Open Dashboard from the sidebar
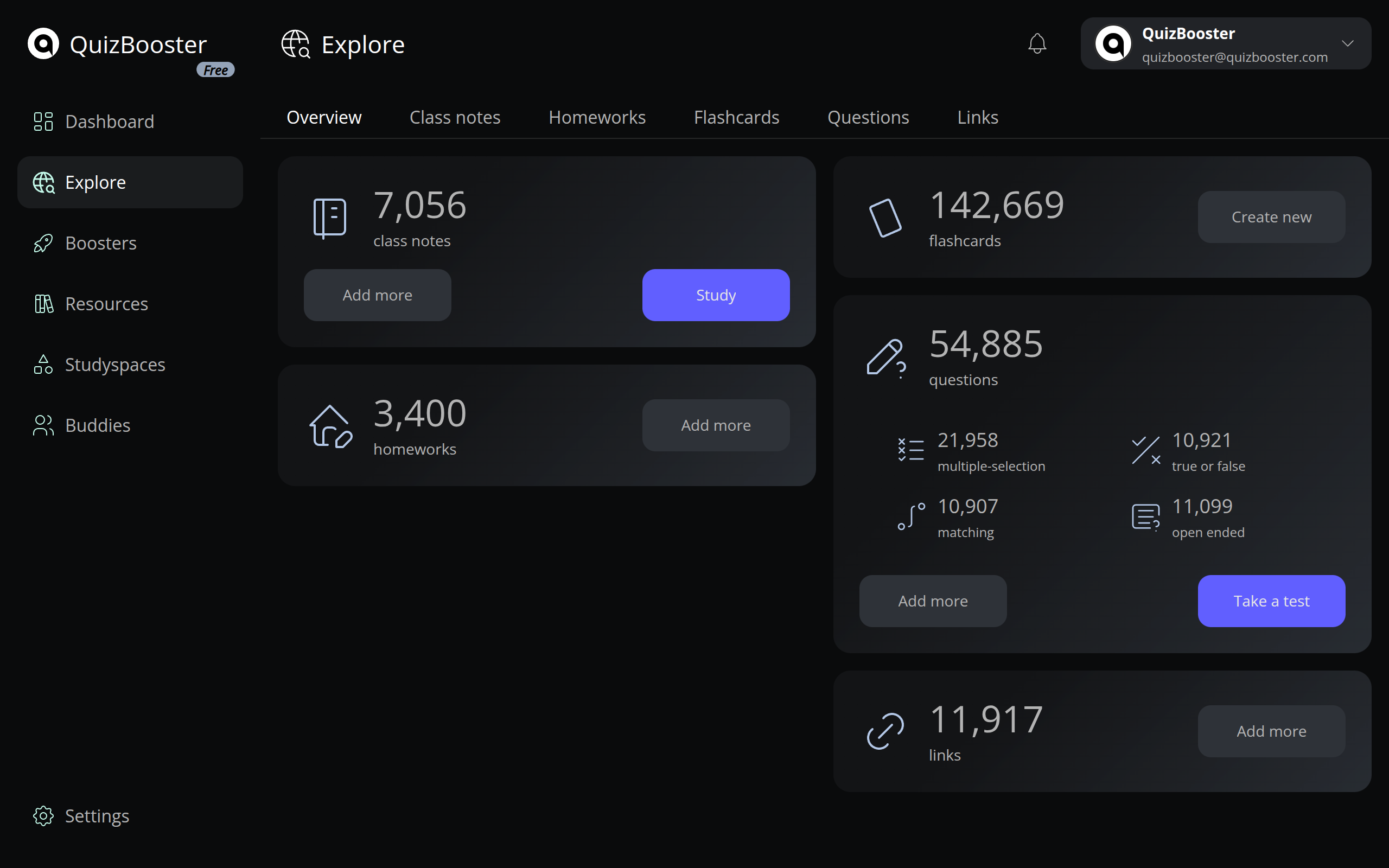The width and height of the screenshot is (1389, 868). click(130, 121)
